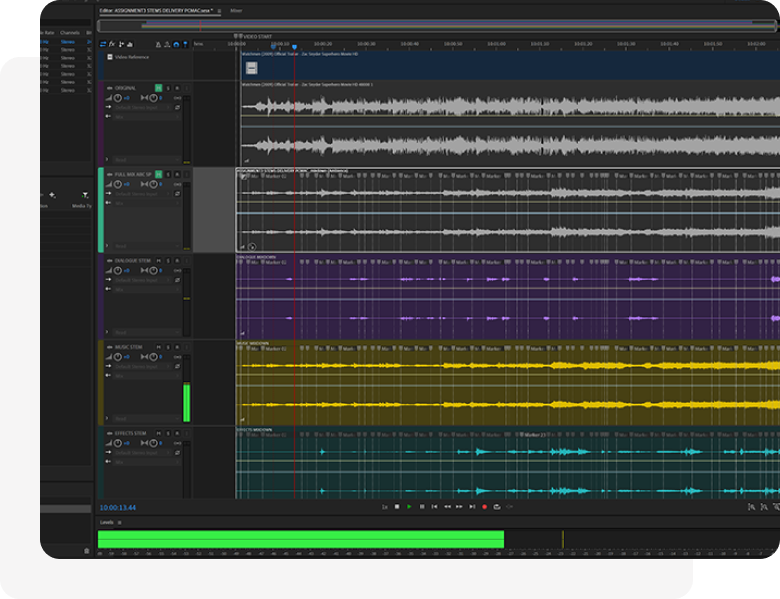Image resolution: width=780 pixels, height=599 pixels.
Task: Click the red Record button
Action: click(x=484, y=507)
